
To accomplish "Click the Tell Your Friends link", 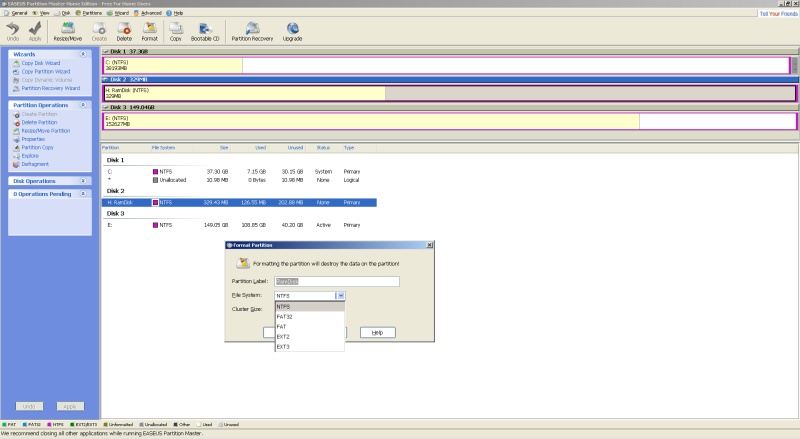I will tap(779, 14).
